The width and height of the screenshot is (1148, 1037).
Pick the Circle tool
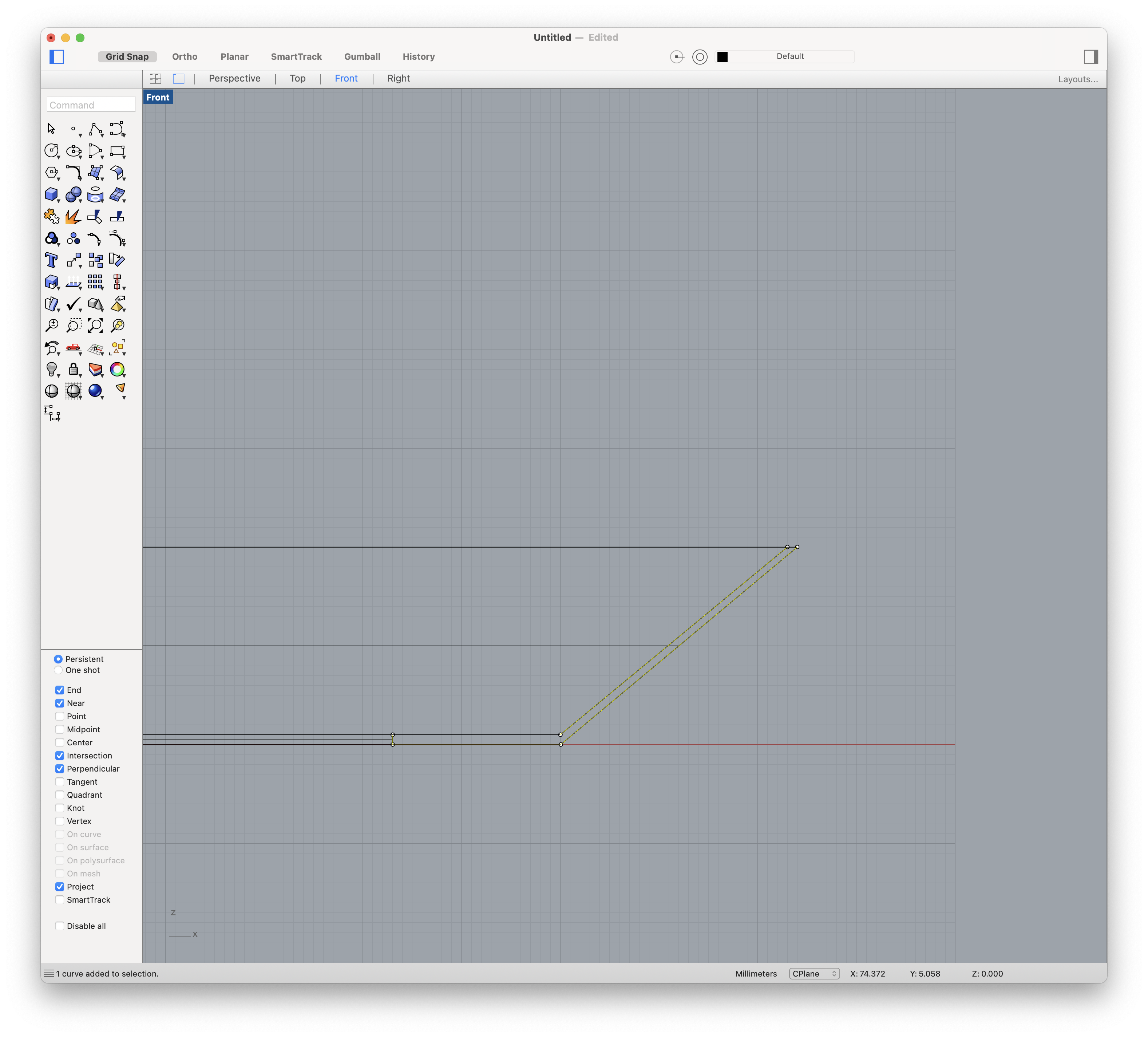(x=51, y=151)
